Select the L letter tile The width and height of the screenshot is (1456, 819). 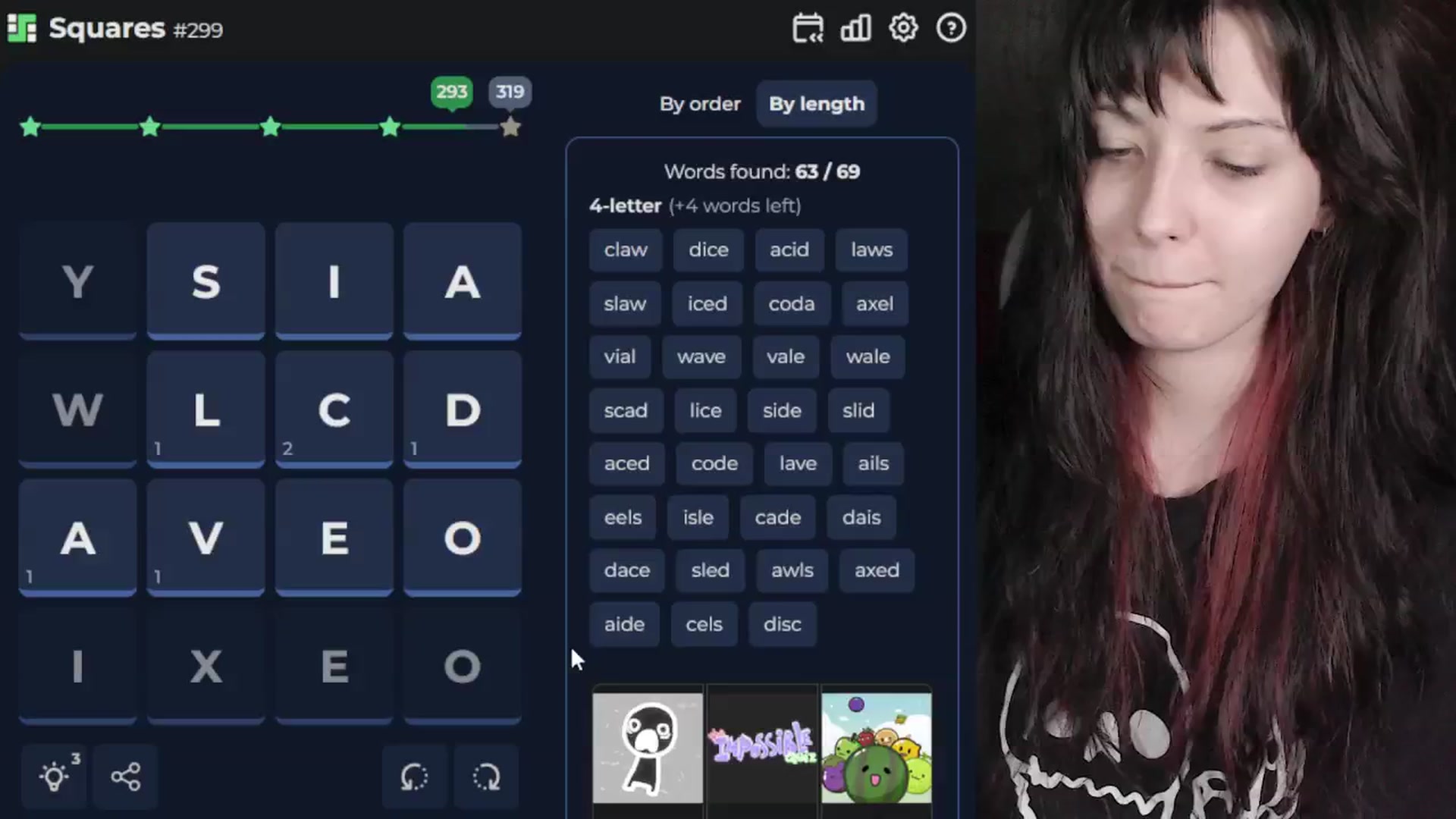click(x=206, y=409)
